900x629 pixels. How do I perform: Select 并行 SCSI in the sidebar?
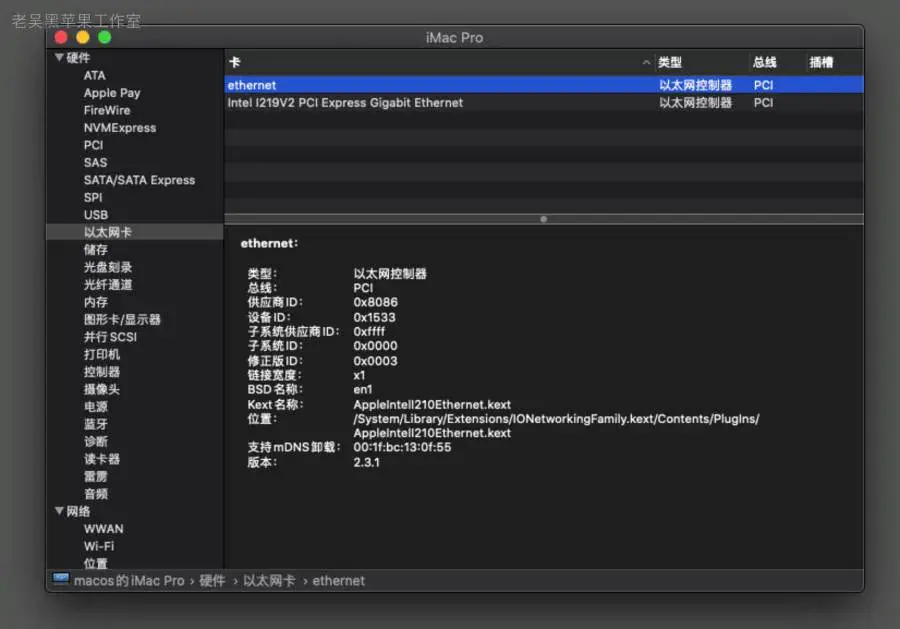click(110, 337)
